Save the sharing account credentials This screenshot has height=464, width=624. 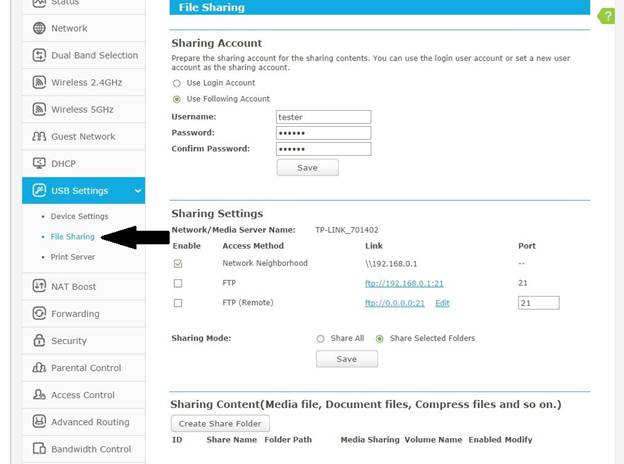point(308,168)
